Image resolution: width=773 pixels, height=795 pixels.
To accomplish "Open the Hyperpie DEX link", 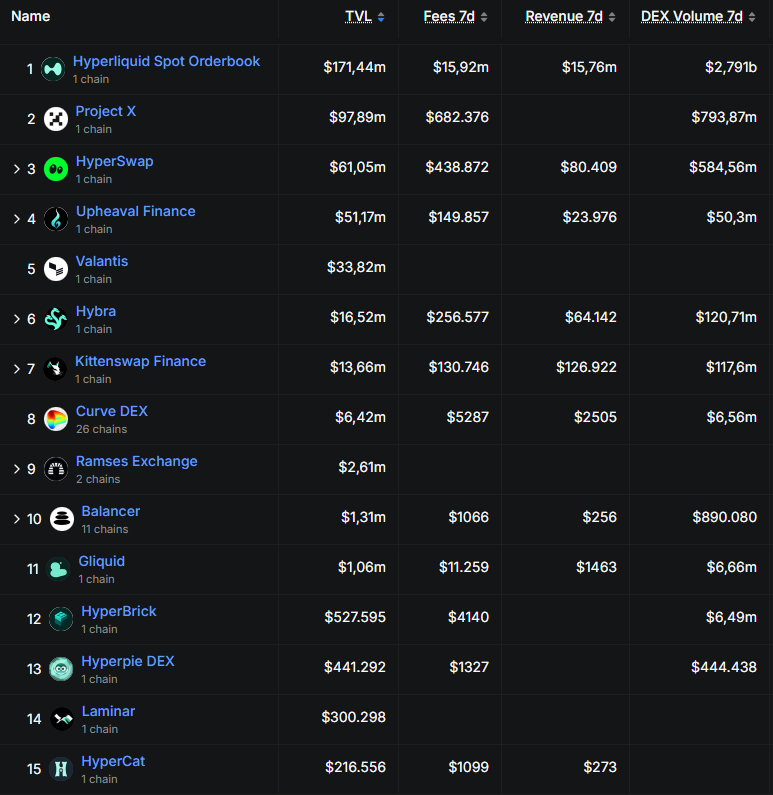I will pyautogui.click(x=128, y=661).
